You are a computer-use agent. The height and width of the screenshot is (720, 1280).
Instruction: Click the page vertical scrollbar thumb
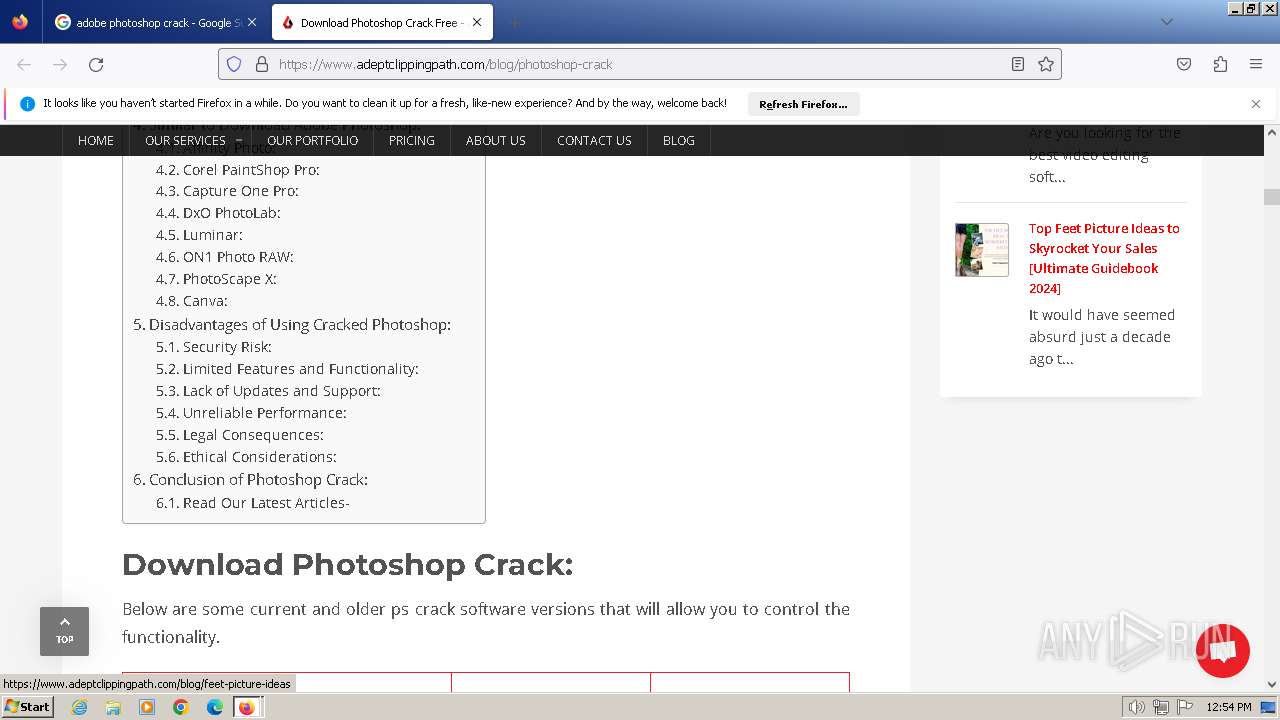(1272, 197)
